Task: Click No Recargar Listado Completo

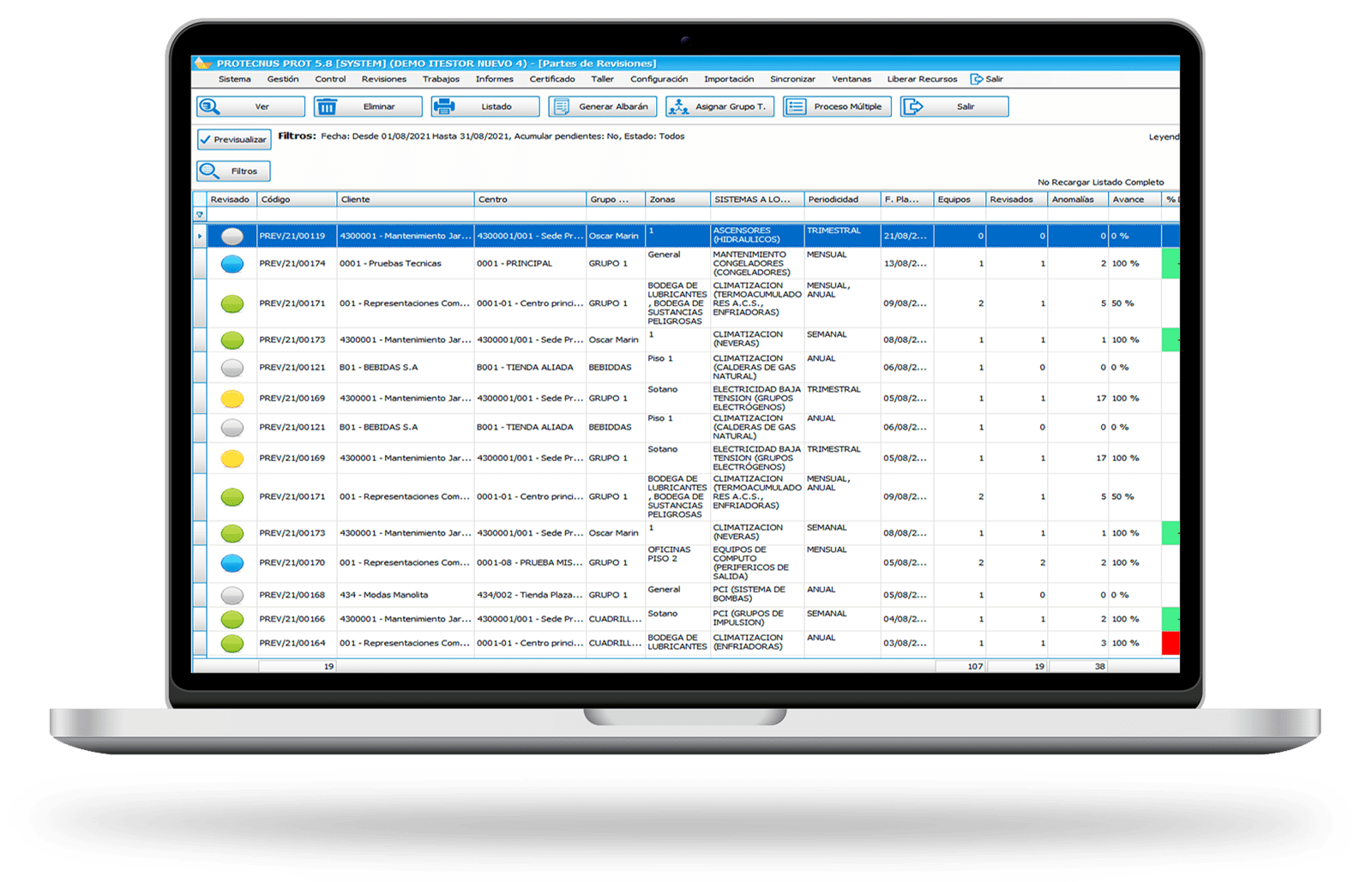Action: [1101, 183]
